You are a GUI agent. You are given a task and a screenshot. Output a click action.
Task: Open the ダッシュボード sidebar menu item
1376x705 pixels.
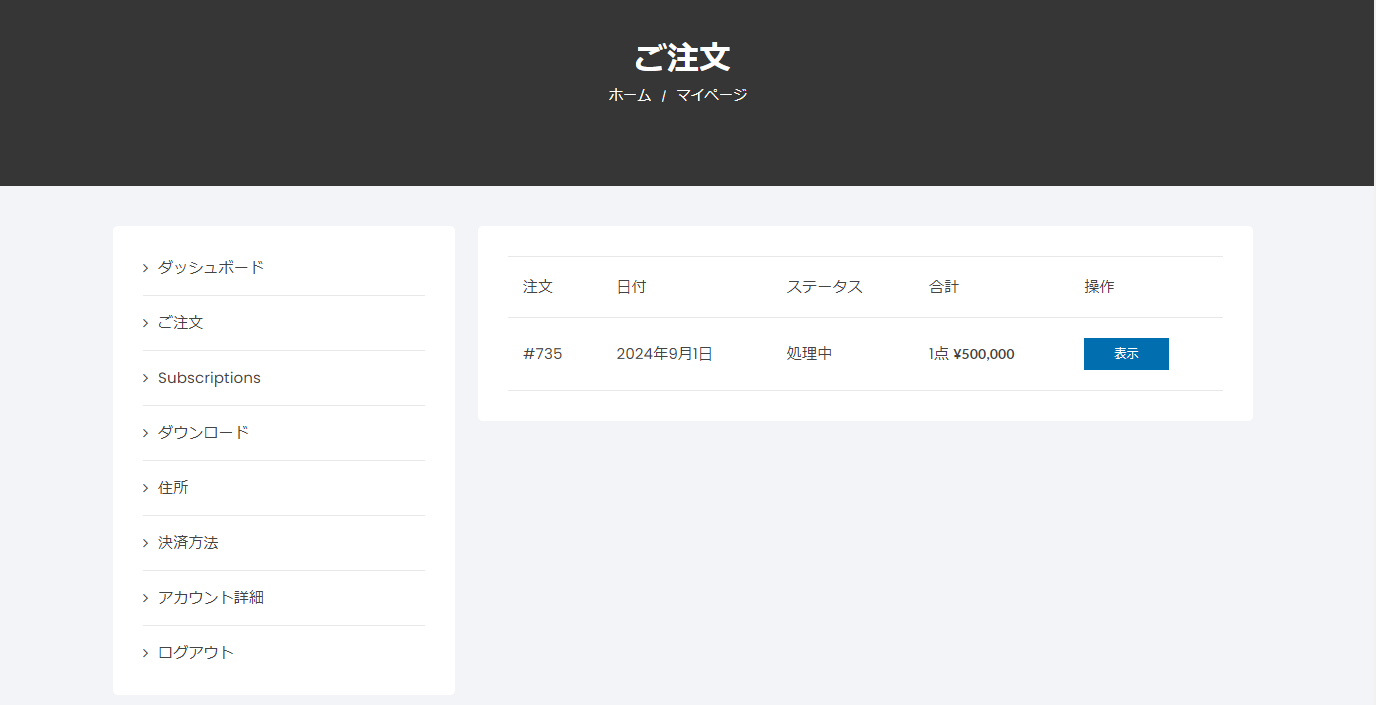pos(211,268)
